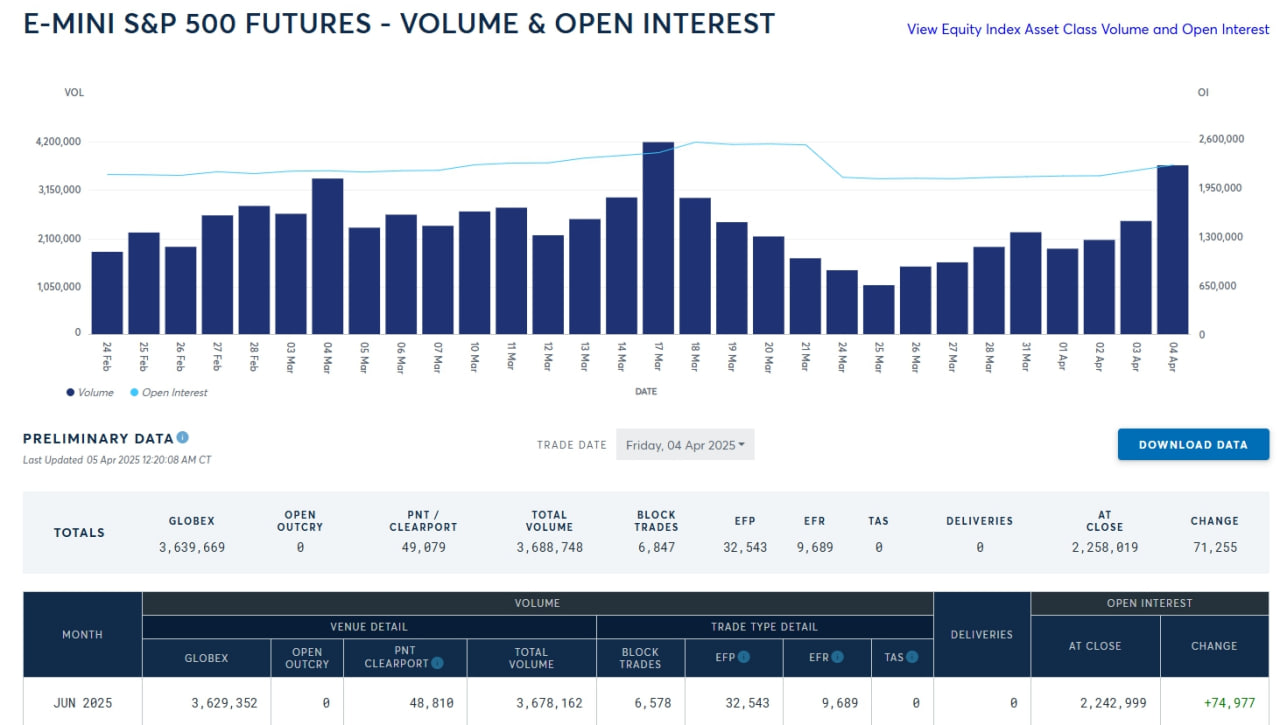Click the Preliminary Data info icon

pyautogui.click(x=182, y=438)
